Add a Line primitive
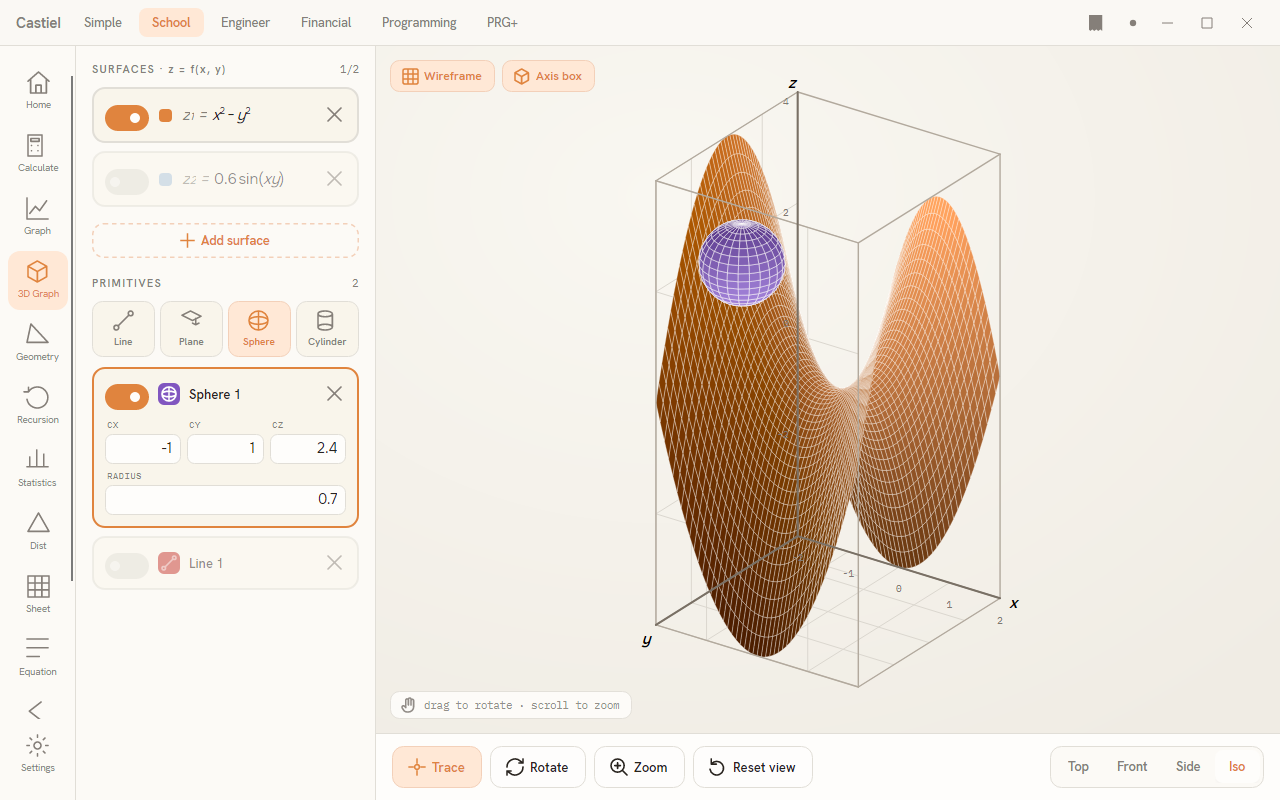This screenshot has width=1280, height=800. click(123, 329)
